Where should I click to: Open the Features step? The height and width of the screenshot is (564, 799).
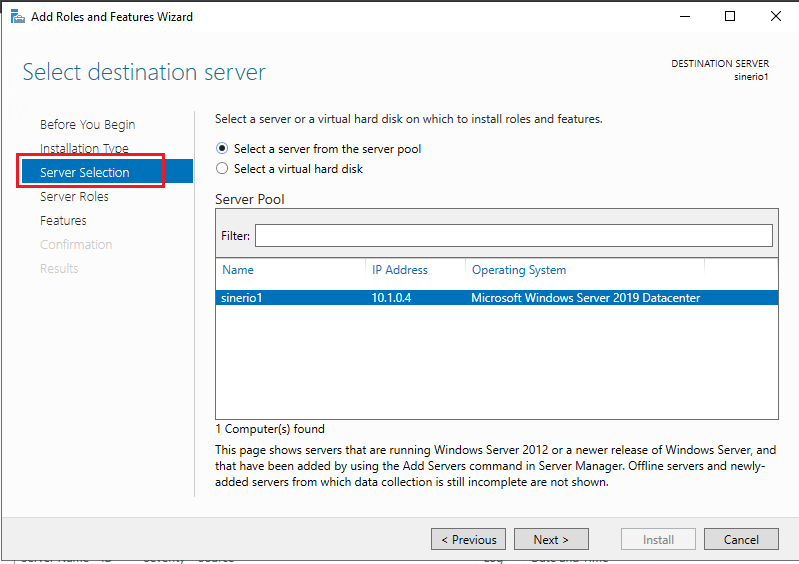coord(63,221)
